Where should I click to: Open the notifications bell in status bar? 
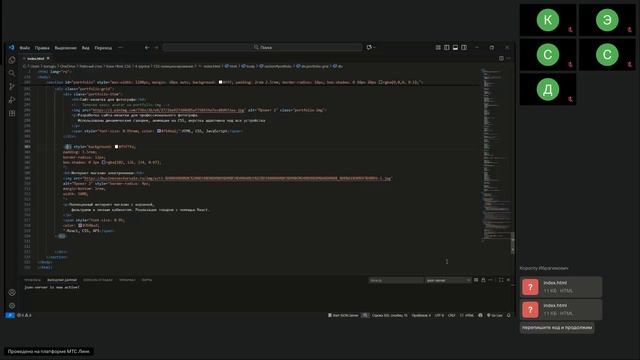click(x=509, y=315)
